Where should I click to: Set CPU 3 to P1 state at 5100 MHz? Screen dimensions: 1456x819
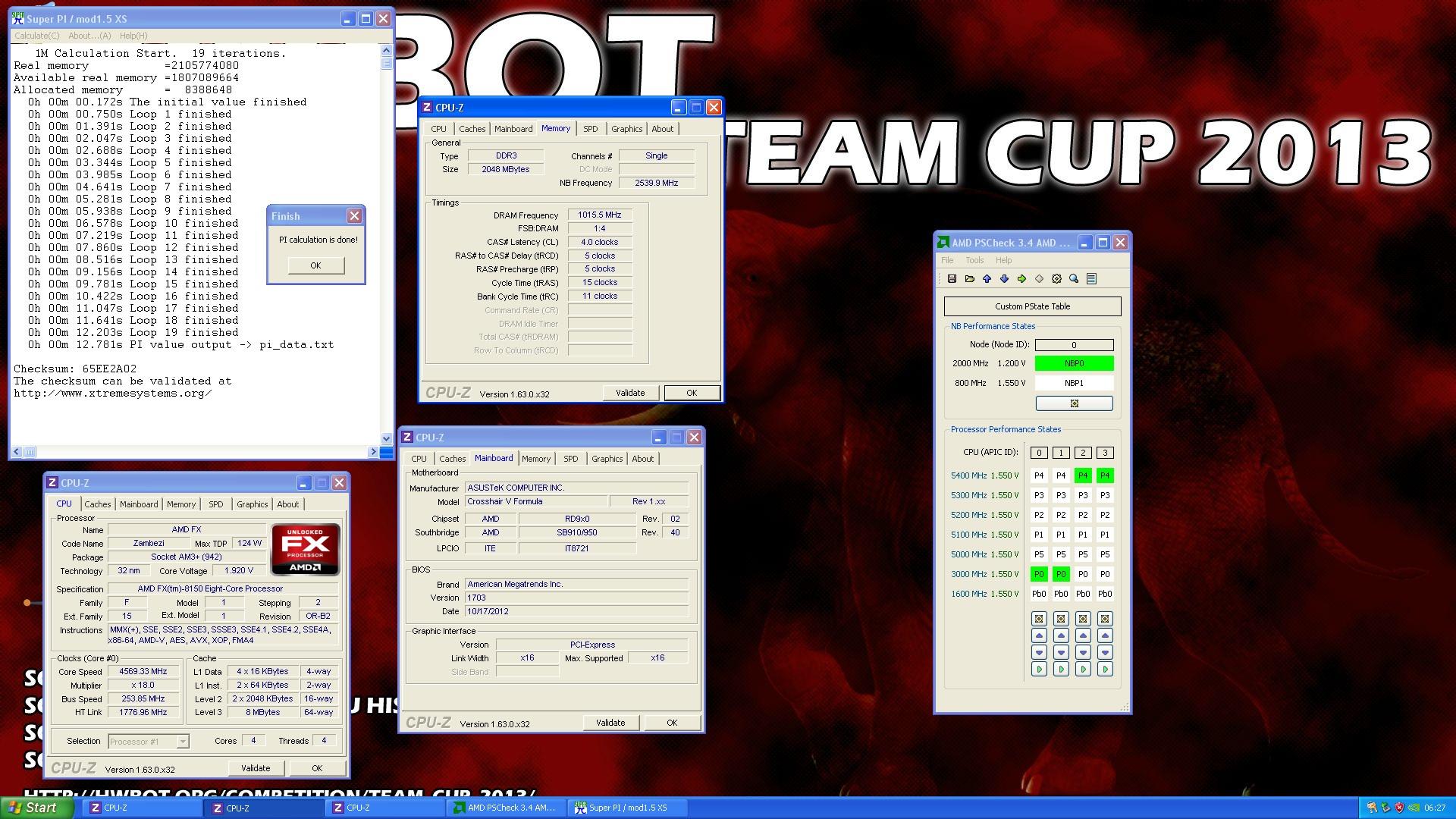1105,535
